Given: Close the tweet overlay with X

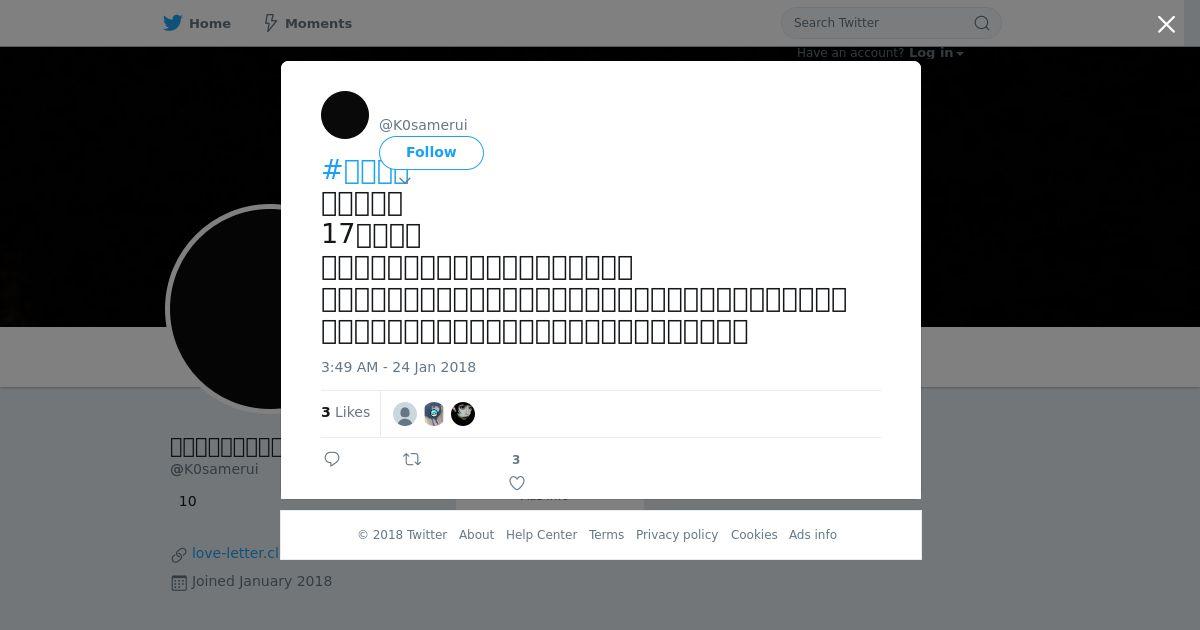Looking at the screenshot, I should click(x=1166, y=25).
